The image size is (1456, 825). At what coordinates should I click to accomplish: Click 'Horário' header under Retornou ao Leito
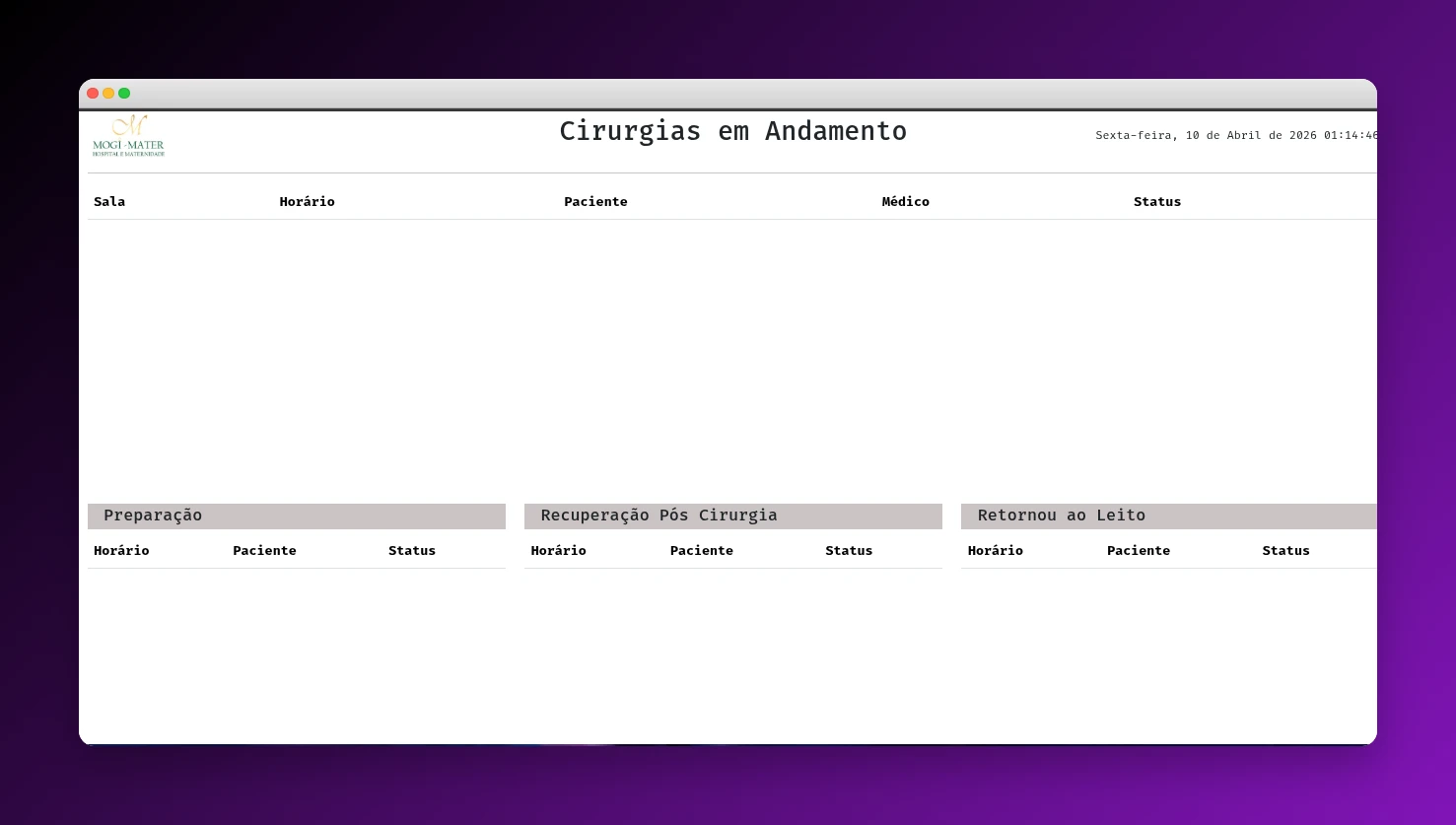click(x=996, y=550)
